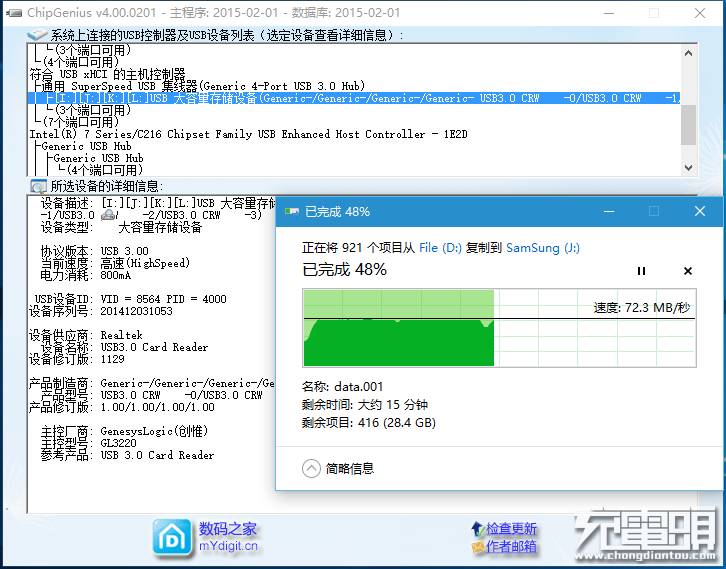Open the File (D:) source link

pyautogui.click(x=440, y=248)
